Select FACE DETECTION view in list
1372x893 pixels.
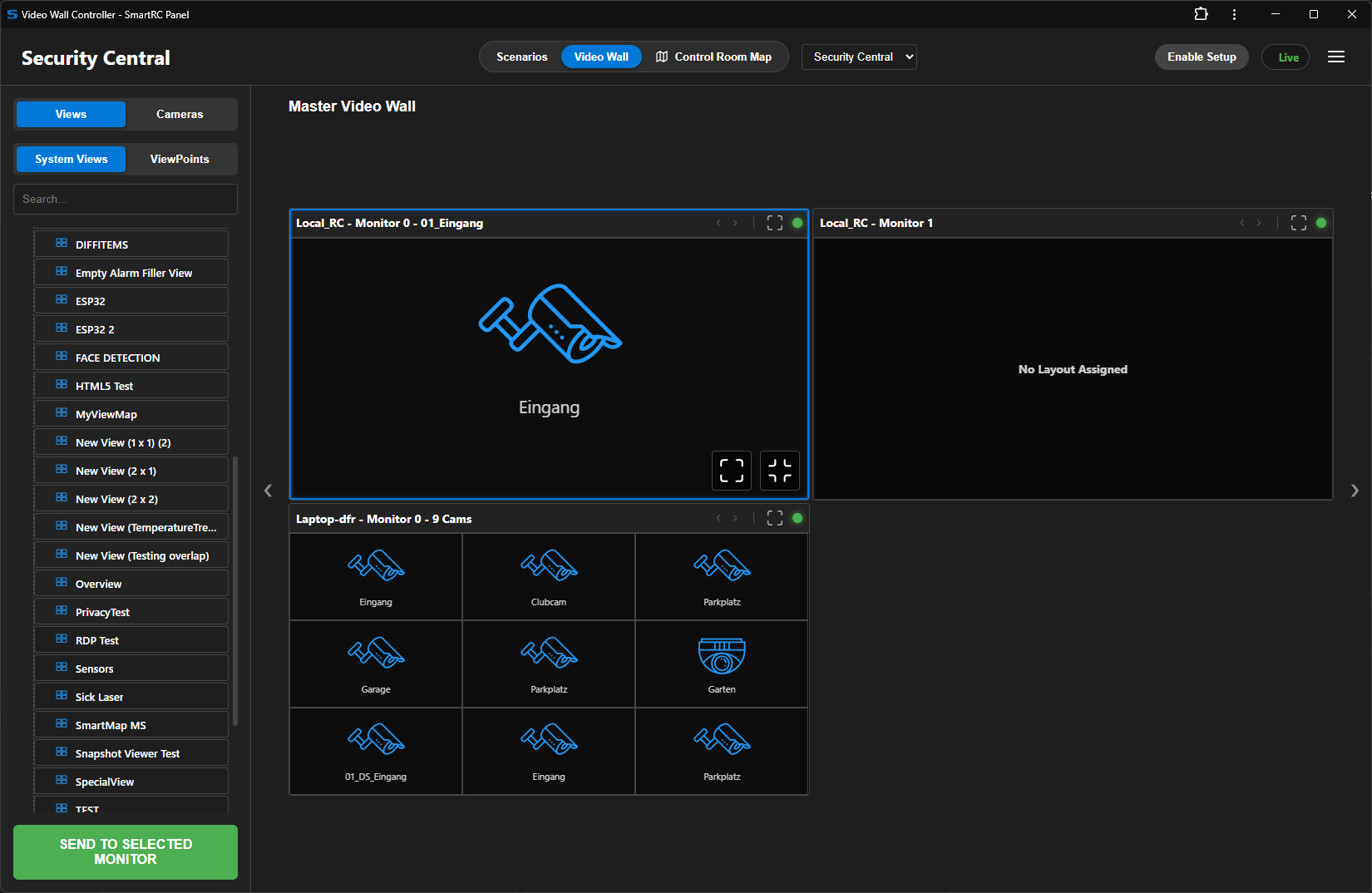[131, 358]
